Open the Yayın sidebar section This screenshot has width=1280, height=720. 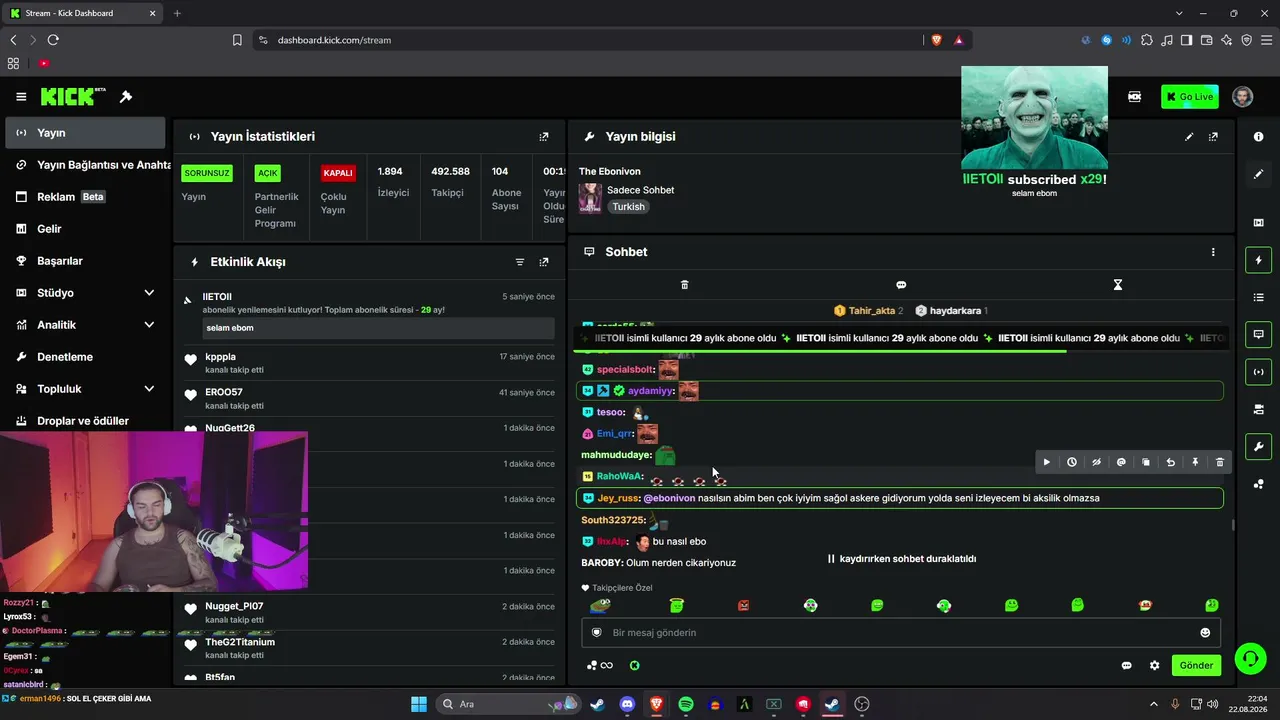pyautogui.click(x=84, y=133)
